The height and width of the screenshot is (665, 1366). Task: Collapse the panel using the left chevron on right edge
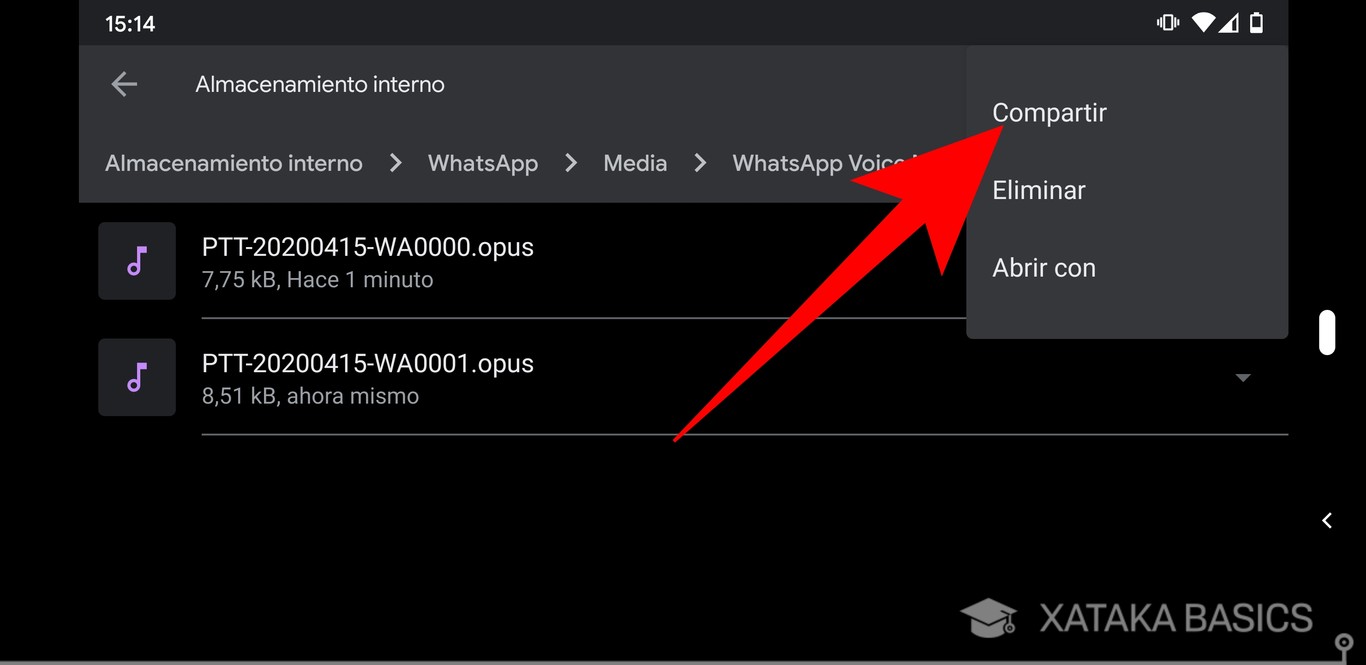pos(1326,520)
